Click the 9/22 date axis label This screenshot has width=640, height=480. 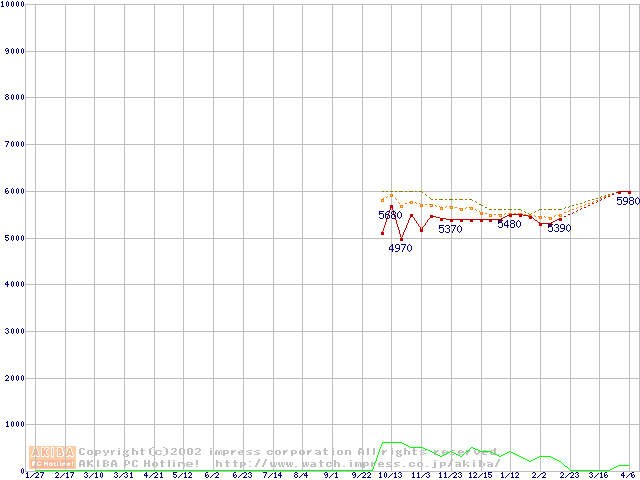(x=360, y=475)
